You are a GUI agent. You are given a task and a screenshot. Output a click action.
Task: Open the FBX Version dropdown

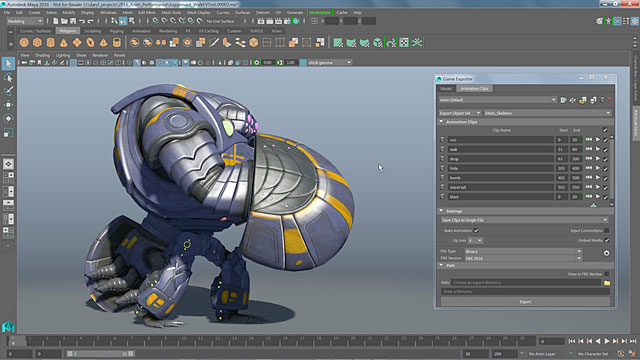(523, 258)
